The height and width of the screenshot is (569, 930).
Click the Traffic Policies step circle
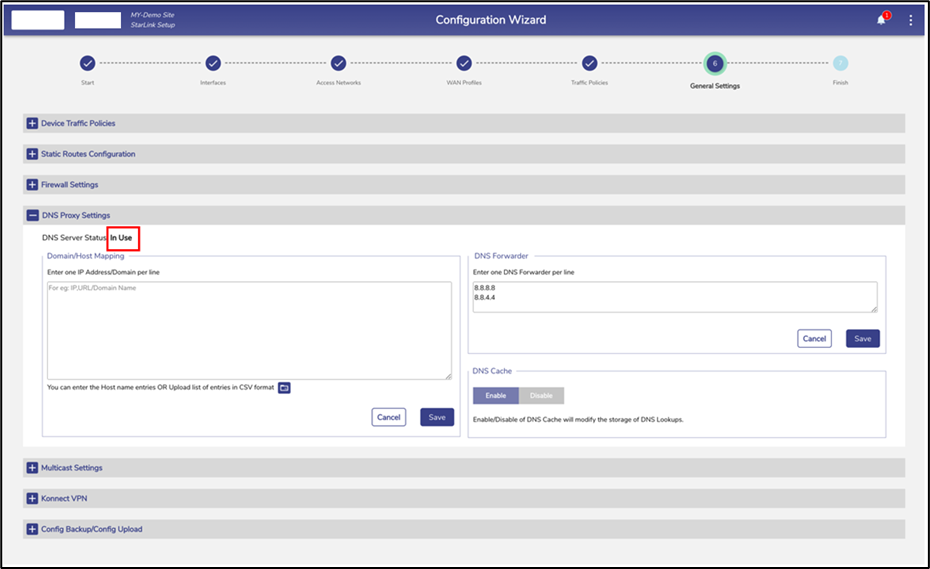[590, 63]
